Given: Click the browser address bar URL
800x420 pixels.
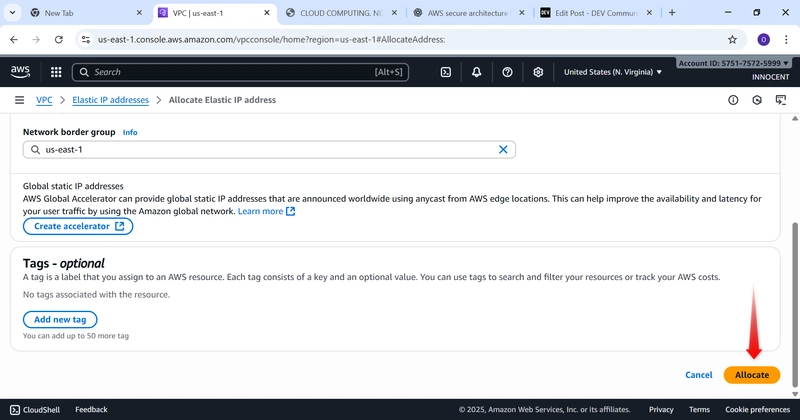Looking at the screenshot, I should [271, 39].
